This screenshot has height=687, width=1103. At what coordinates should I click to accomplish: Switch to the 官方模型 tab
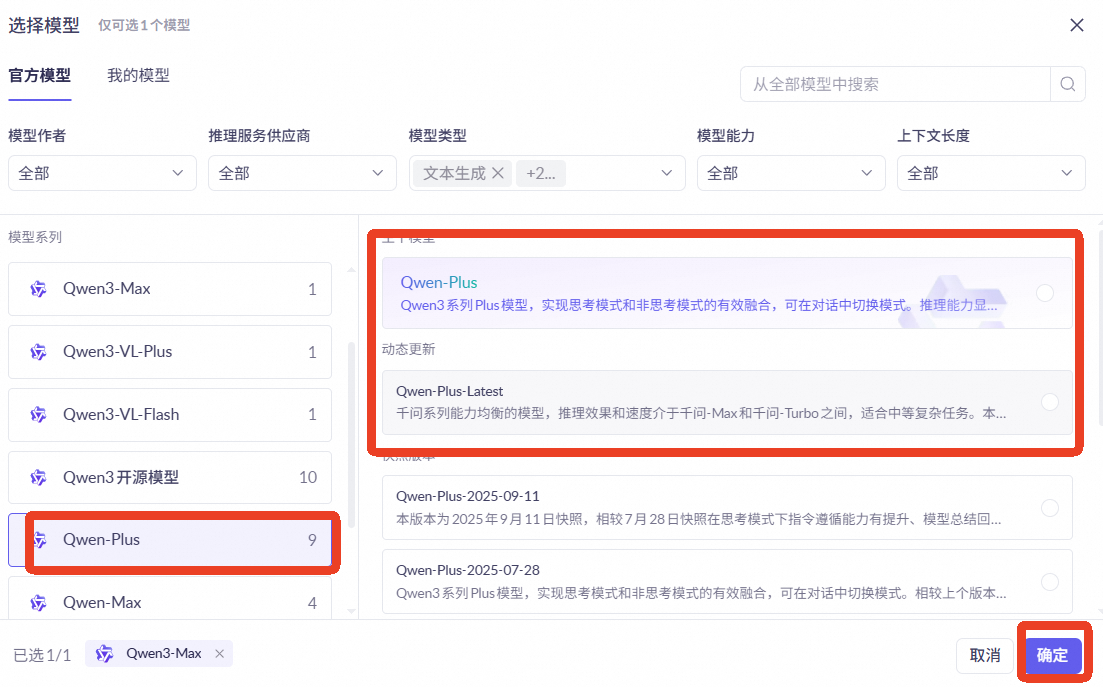39,75
